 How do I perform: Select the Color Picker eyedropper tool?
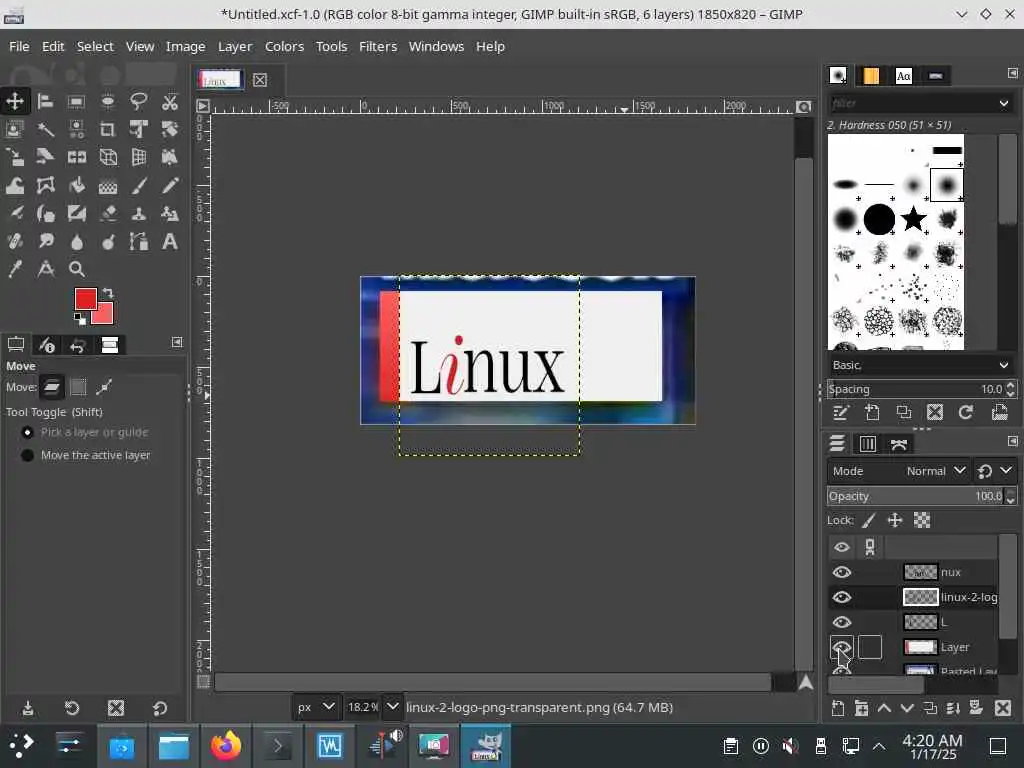pos(14,269)
